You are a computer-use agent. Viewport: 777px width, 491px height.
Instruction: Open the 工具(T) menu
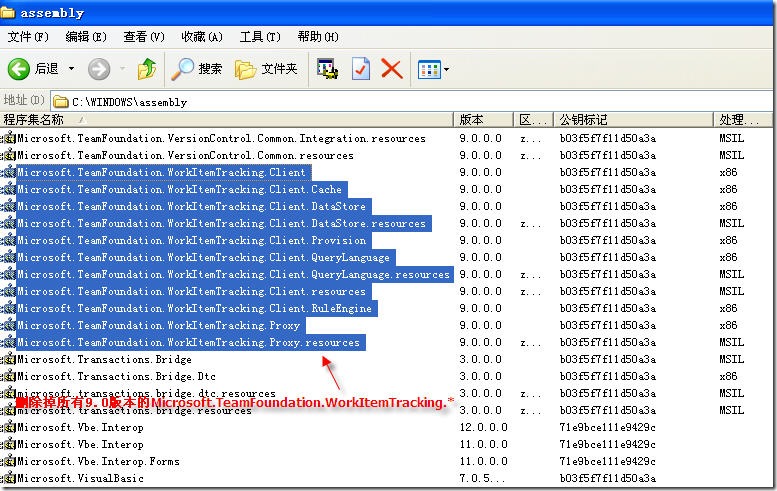click(x=260, y=37)
